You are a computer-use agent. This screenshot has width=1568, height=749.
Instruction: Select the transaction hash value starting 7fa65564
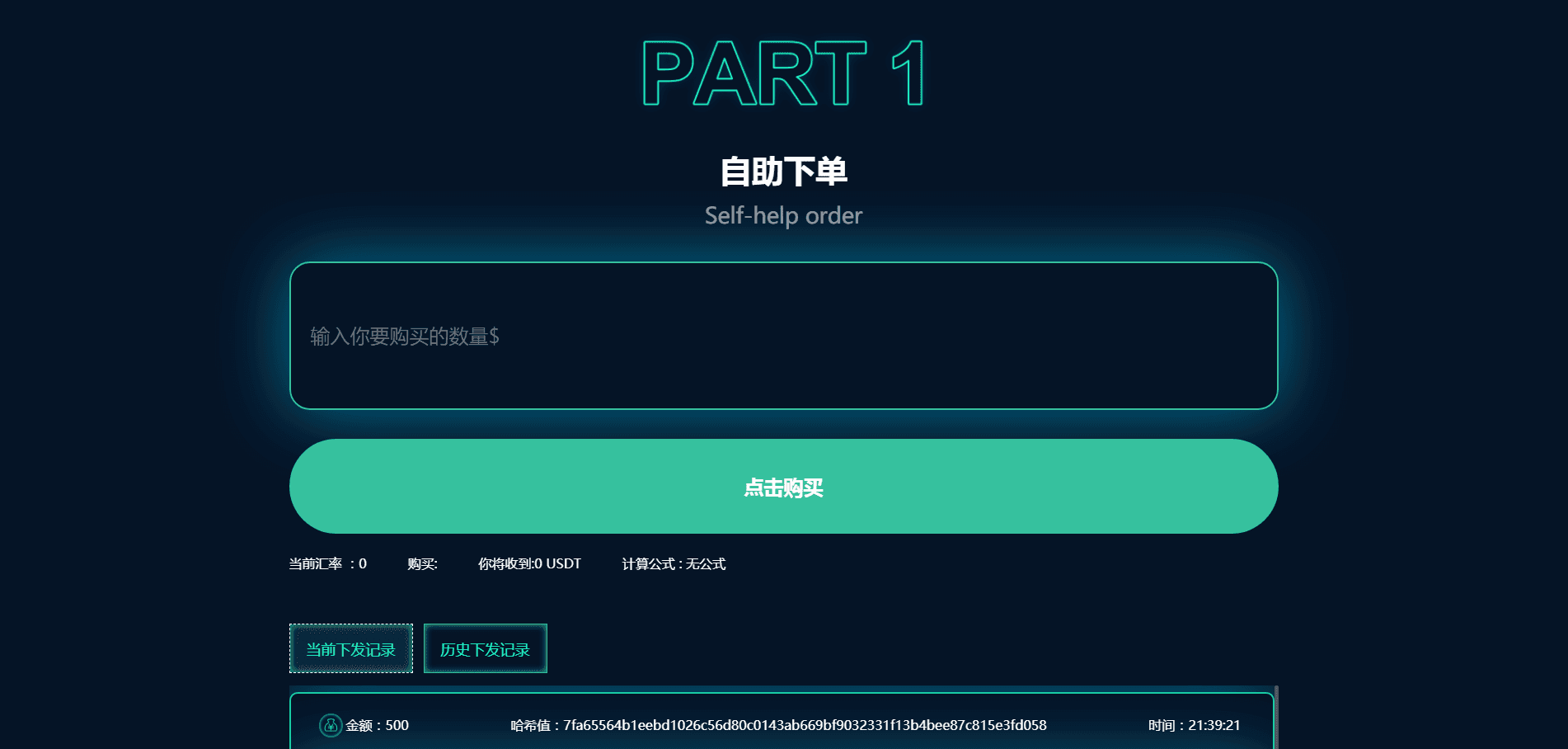(804, 725)
